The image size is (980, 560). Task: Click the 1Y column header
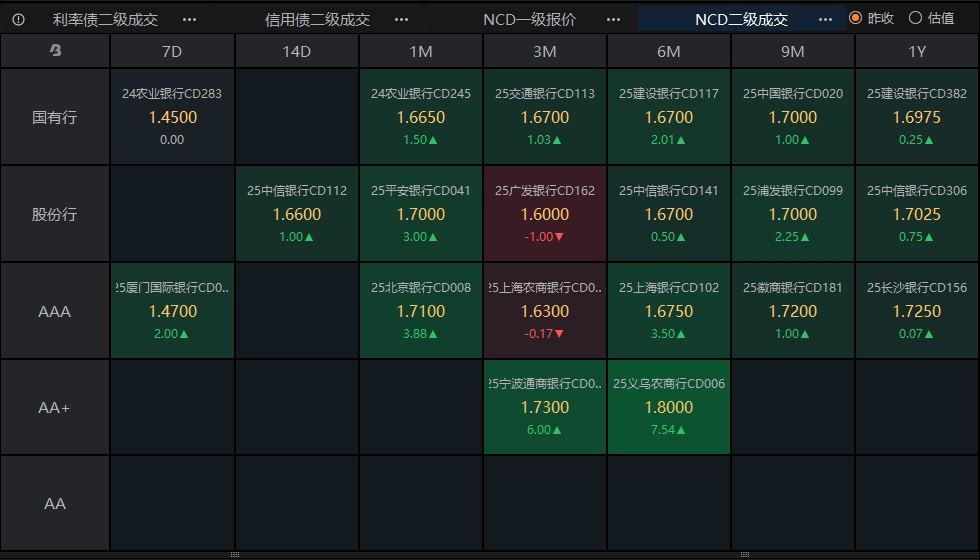917,51
